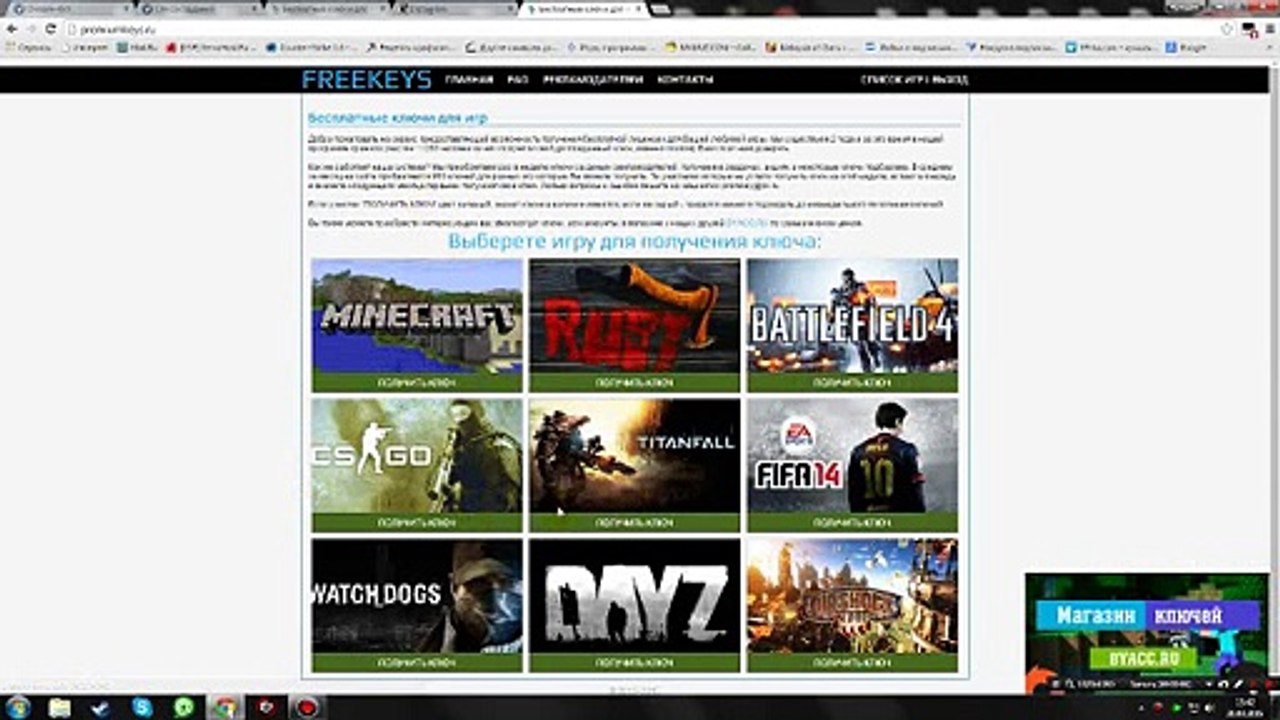Open the РЕКЛАМОДАТЕЛЯМ nav item
Screen dimensions: 1280x720
point(593,80)
